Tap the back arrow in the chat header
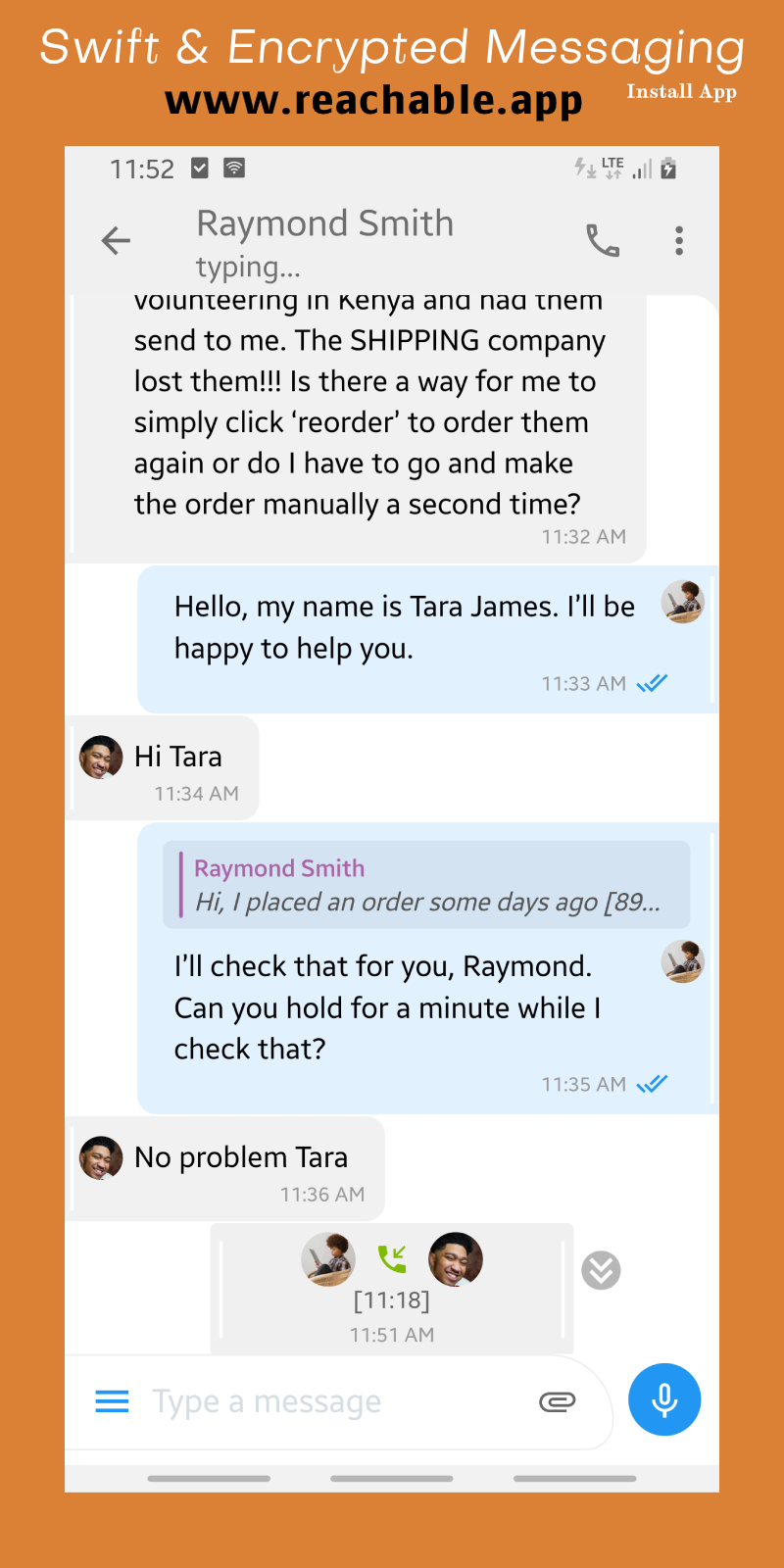Screen dimensions: 784x1568 [x=116, y=240]
